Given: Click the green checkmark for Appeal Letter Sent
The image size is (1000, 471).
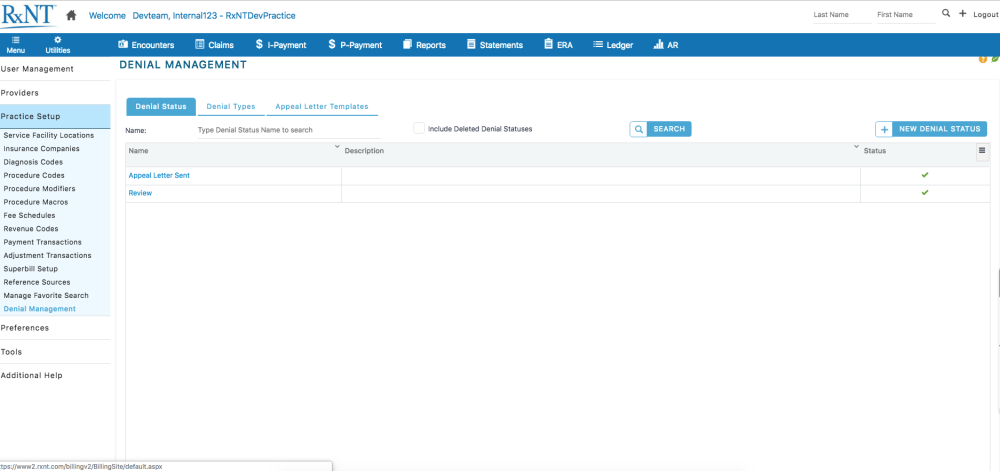Looking at the screenshot, I should 925,175.
